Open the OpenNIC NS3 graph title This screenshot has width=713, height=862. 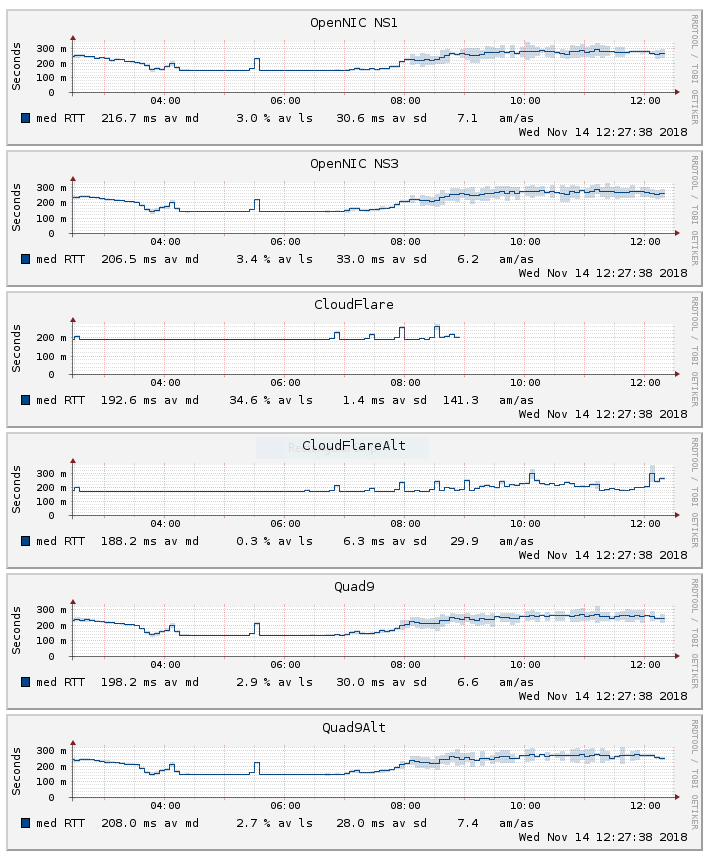(354, 163)
